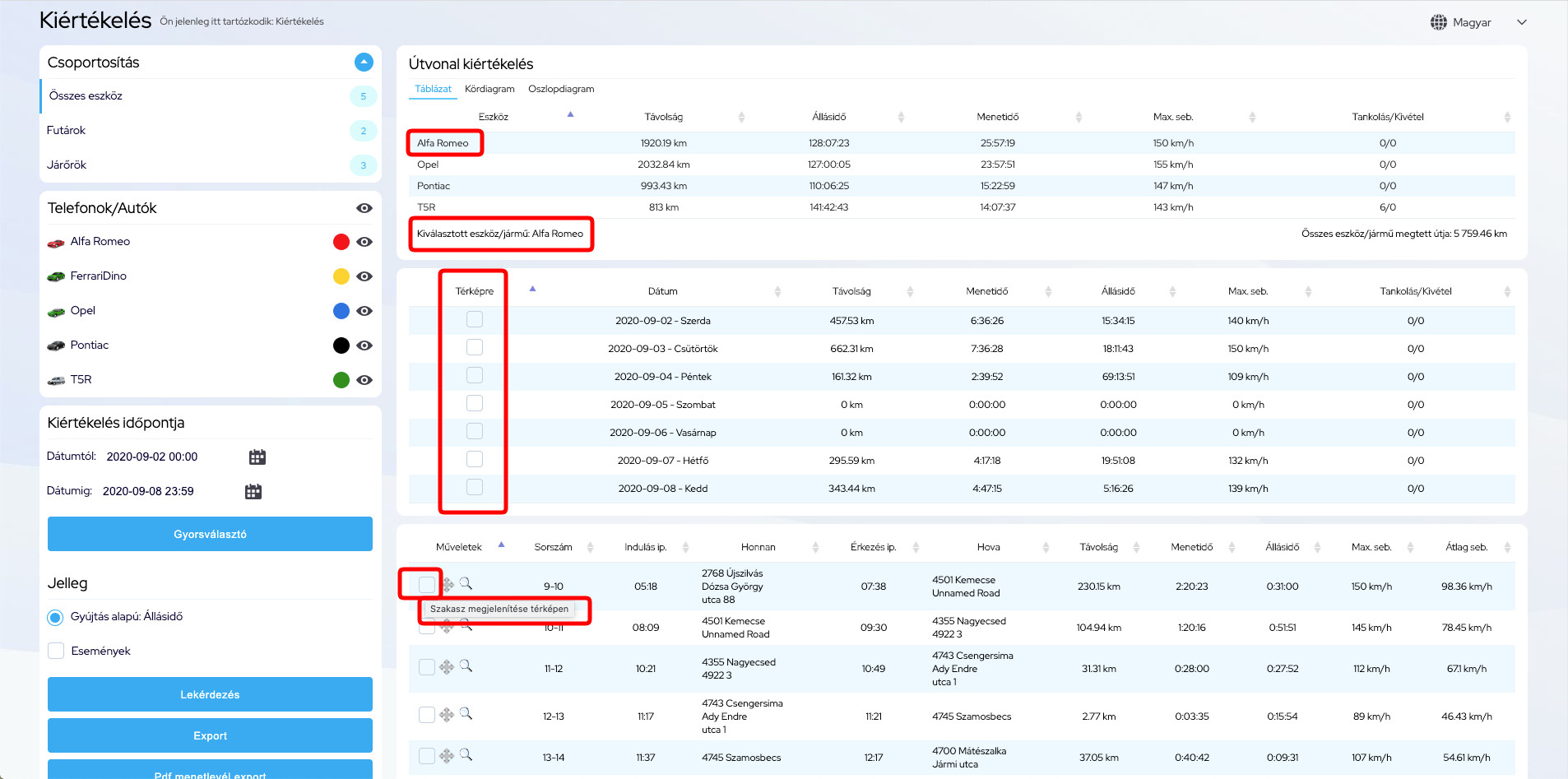This screenshot has width=1568, height=779.
Task: Switch to the Oszlopdiagram tab
Action: click(561, 89)
